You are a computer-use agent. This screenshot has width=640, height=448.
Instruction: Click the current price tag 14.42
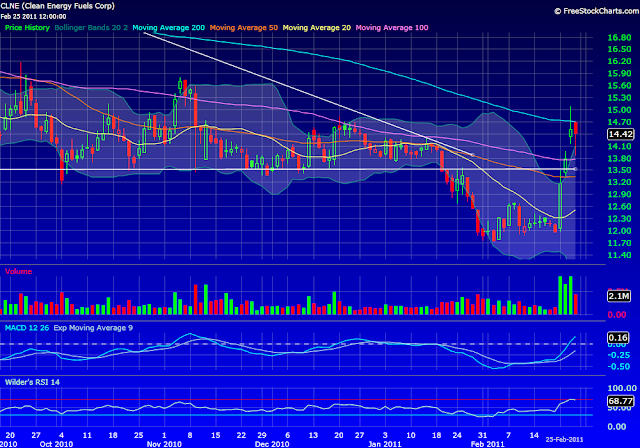click(620, 134)
